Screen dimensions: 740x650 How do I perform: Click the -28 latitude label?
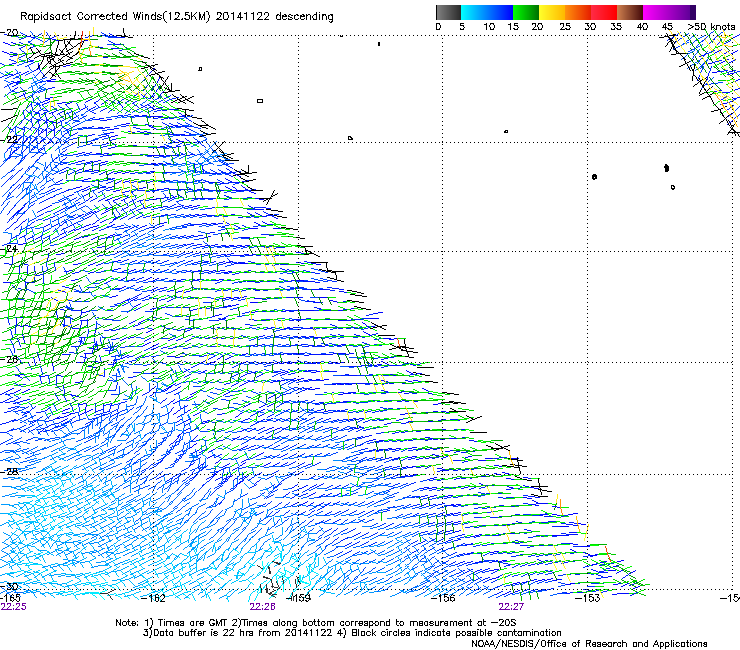(x=9, y=472)
